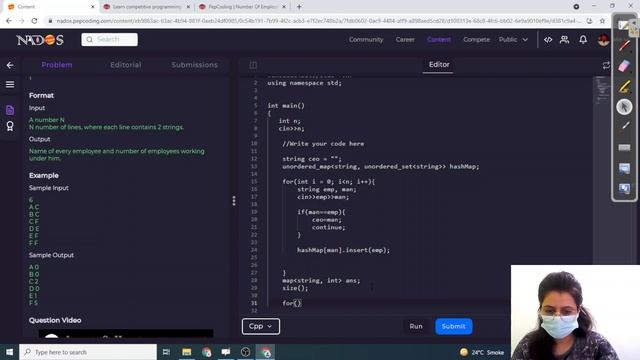Screen dimensions: 640x360
Task: Select the yellow highlighter annotation tool
Action: (624, 86)
